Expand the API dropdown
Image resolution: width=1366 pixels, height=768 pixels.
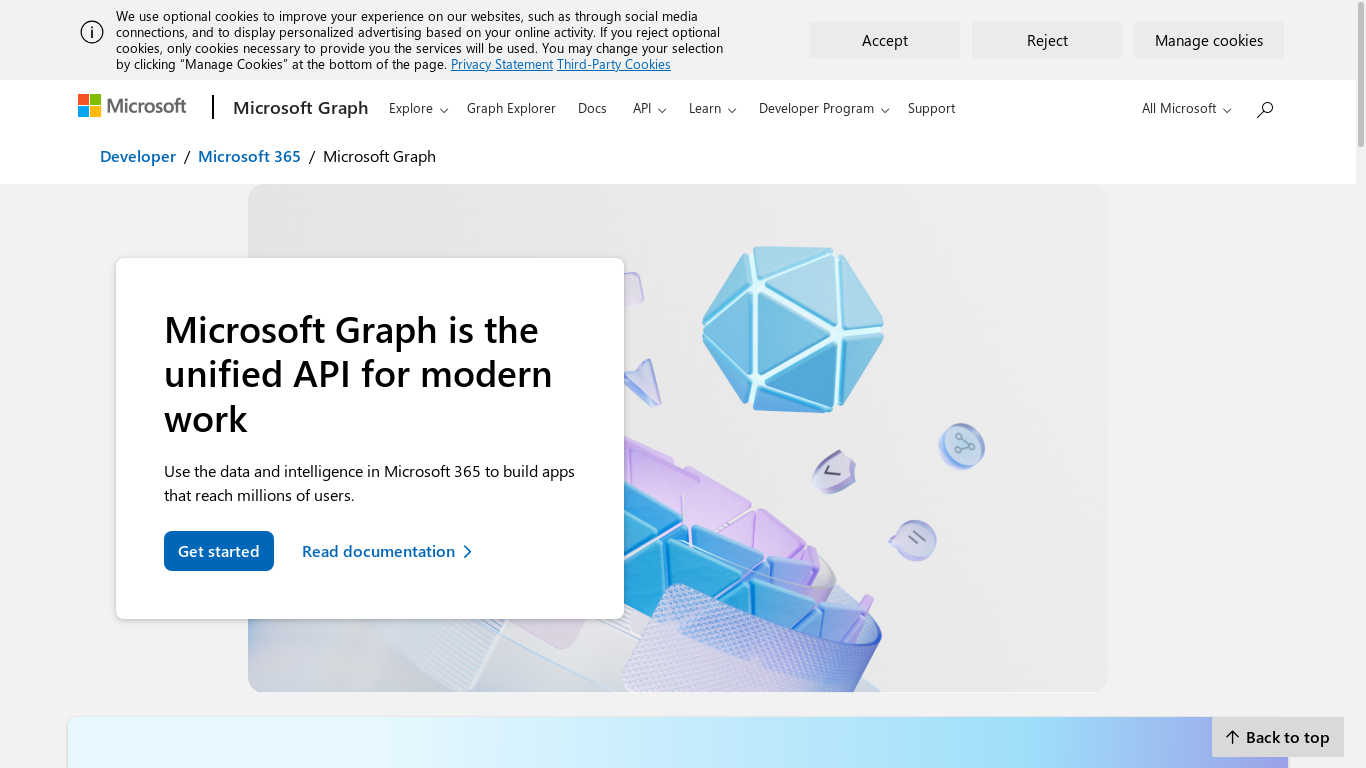click(x=649, y=108)
